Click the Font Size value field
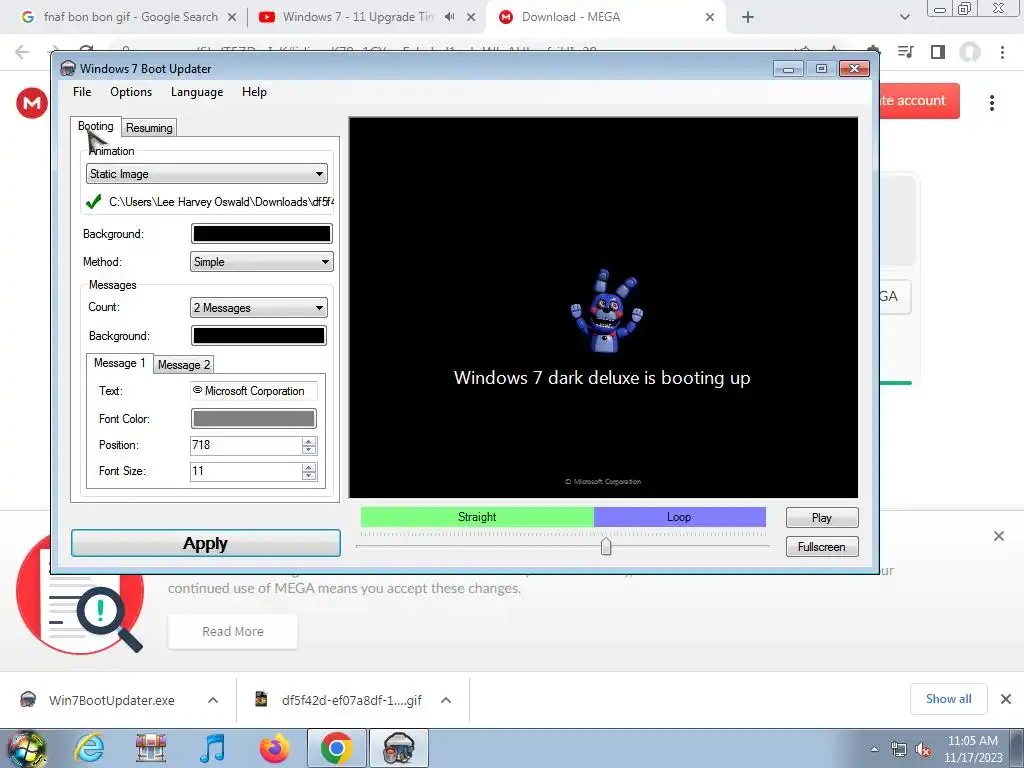Viewport: 1024px width, 768px height. (x=246, y=472)
